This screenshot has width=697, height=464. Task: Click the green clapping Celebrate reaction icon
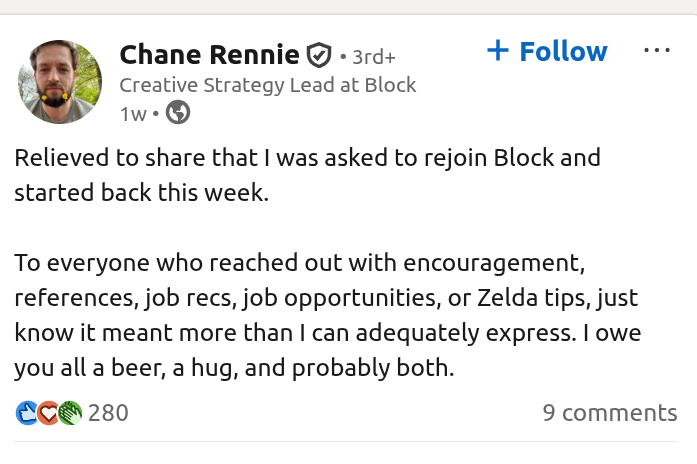click(x=69, y=412)
